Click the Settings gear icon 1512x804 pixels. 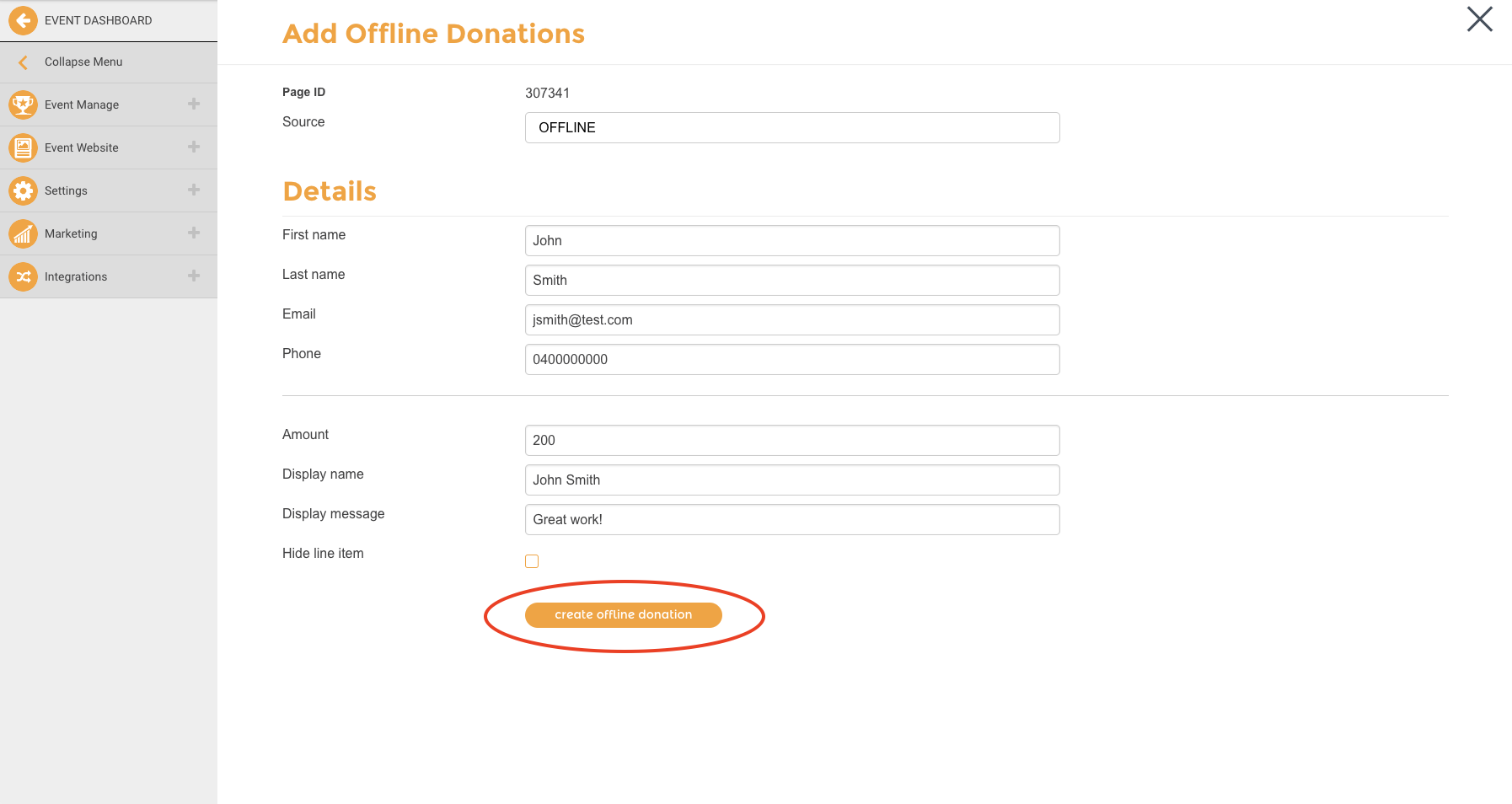(23, 190)
